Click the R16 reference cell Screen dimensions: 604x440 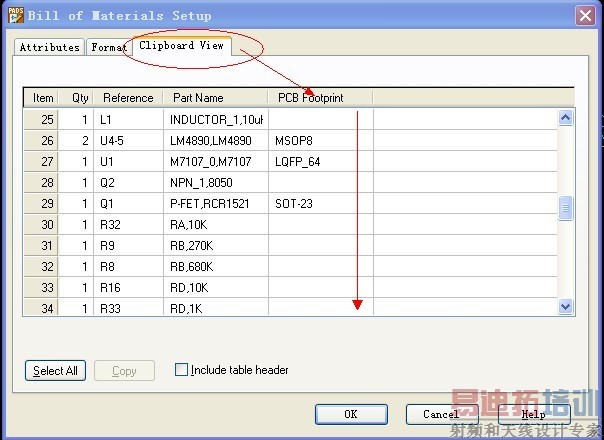click(x=129, y=287)
